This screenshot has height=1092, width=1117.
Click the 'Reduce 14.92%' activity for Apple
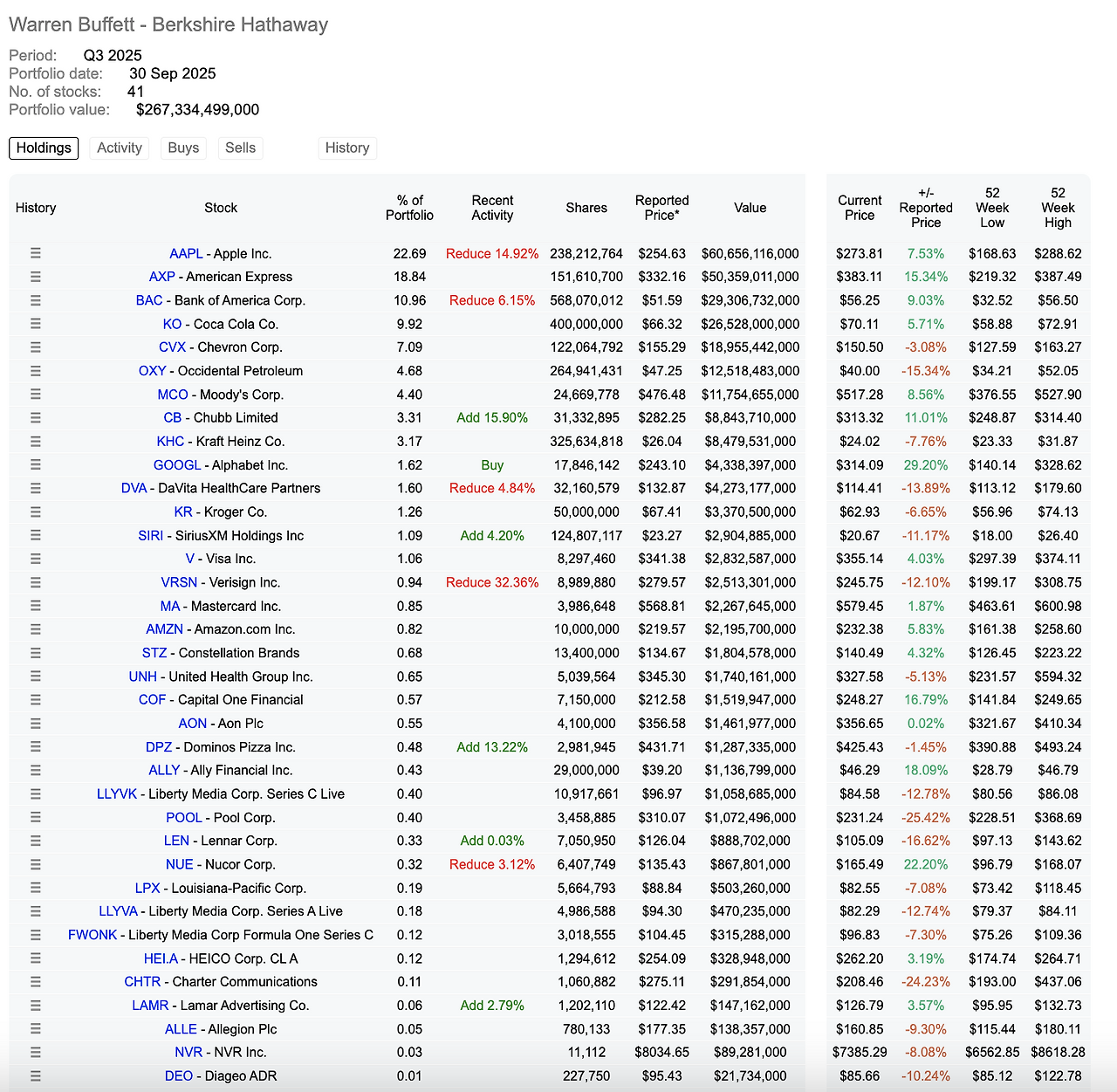pyautogui.click(x=492, y=254)
